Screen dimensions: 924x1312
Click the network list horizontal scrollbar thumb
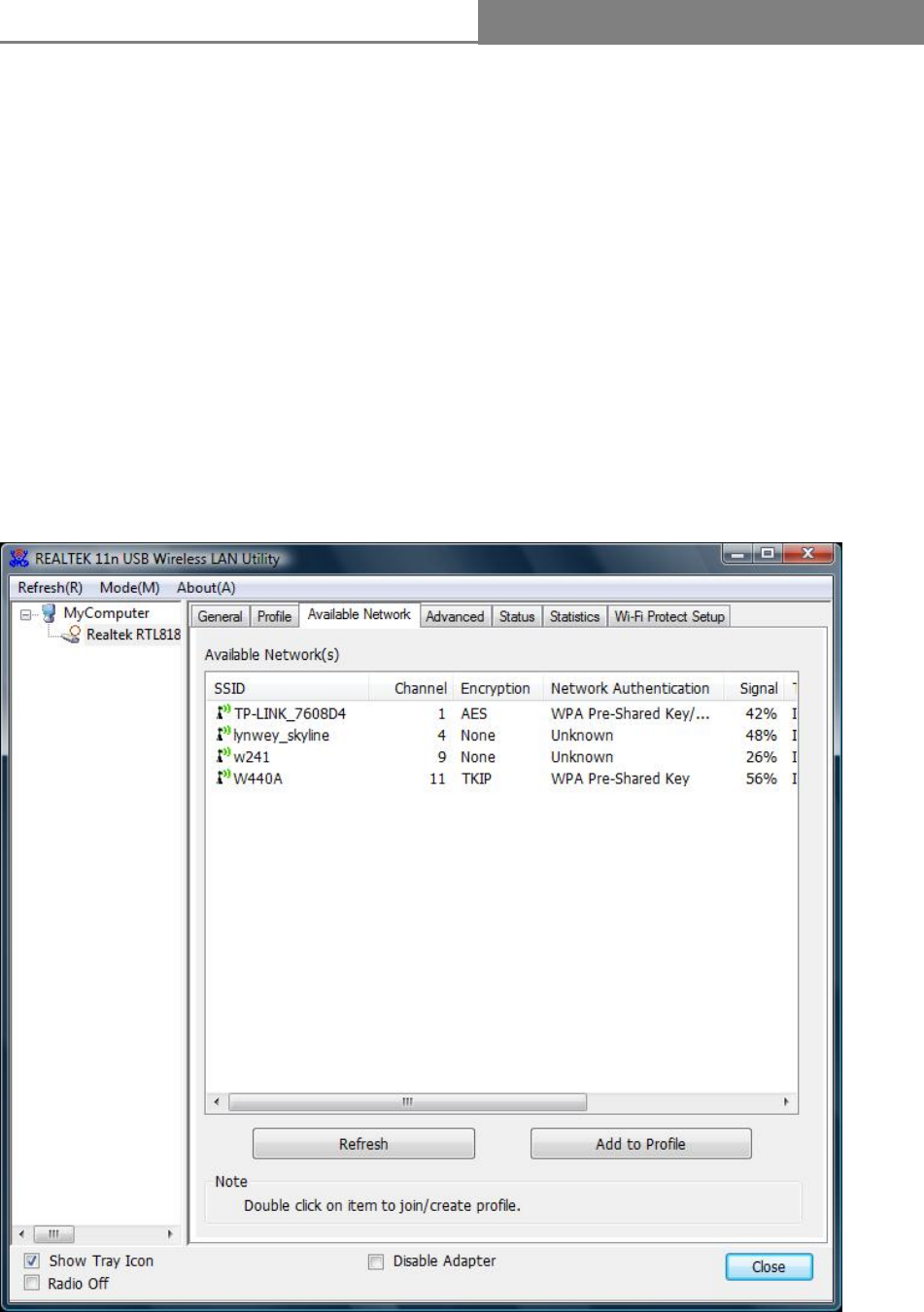[407, 1102]
